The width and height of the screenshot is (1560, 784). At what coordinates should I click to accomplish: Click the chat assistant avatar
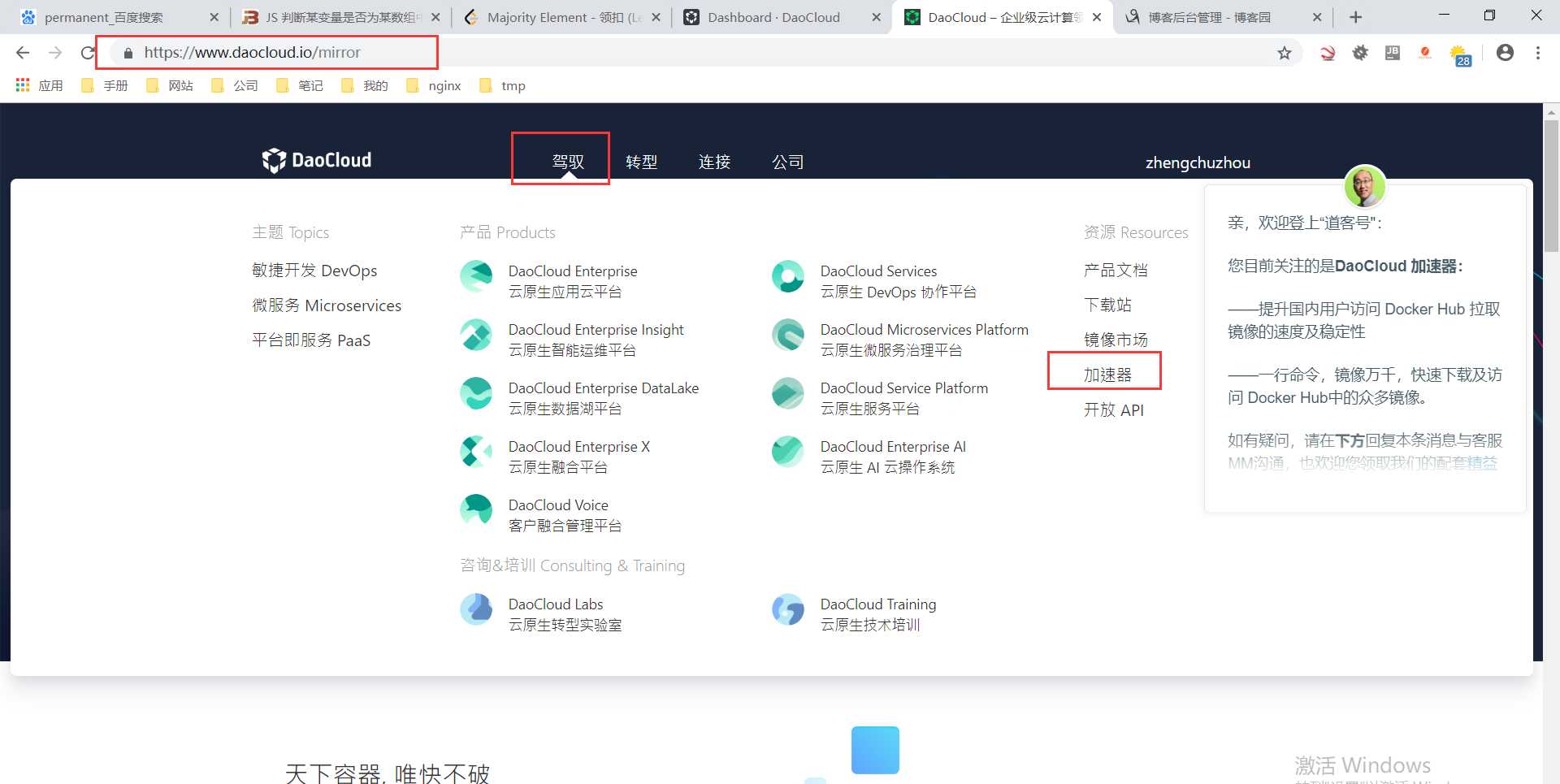point(1365,187)
